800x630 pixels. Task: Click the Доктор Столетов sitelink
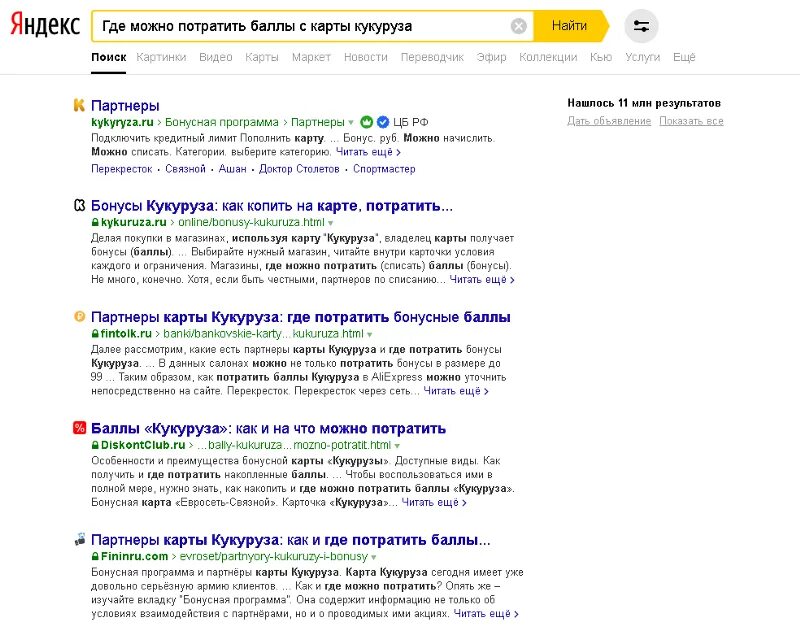(299, 169)
